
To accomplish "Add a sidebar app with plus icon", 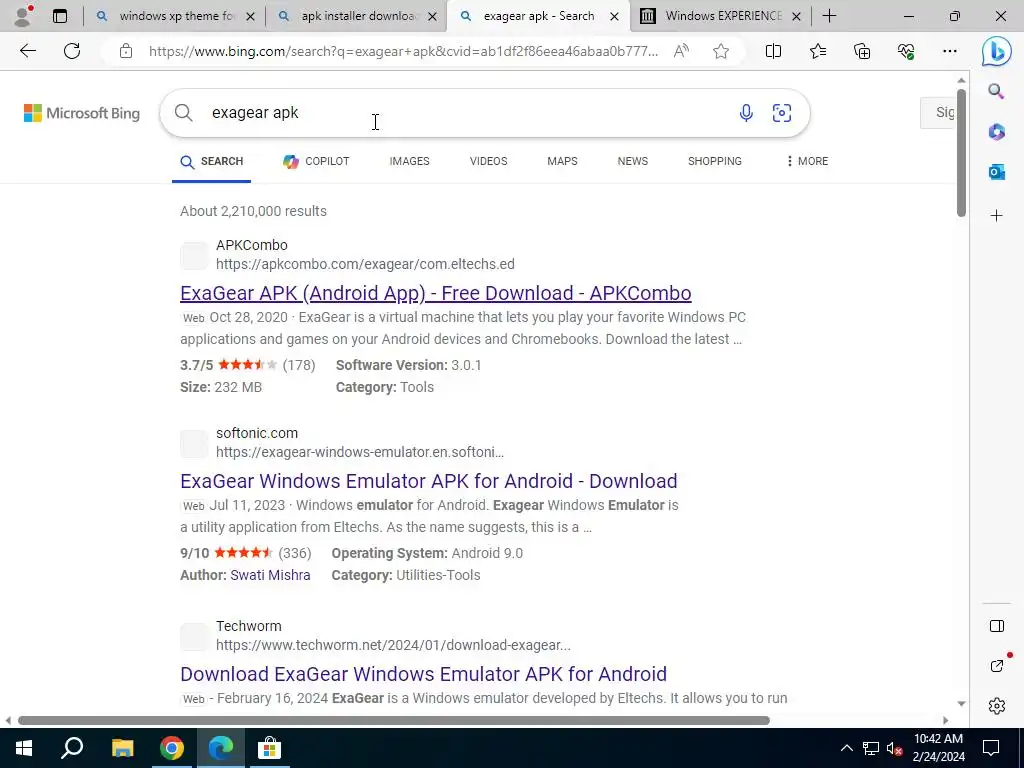I will pyautogui.click(x=996, y=216).
